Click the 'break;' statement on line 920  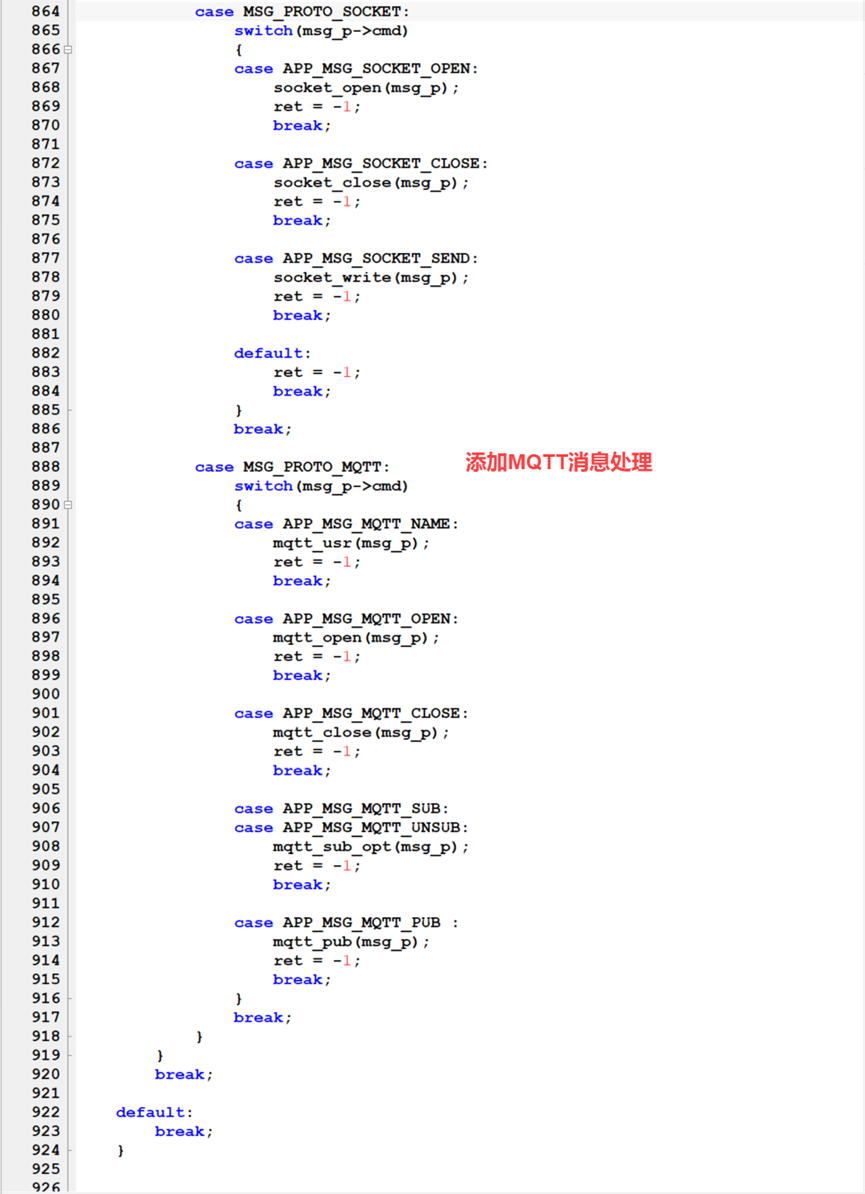point(184,1074)
